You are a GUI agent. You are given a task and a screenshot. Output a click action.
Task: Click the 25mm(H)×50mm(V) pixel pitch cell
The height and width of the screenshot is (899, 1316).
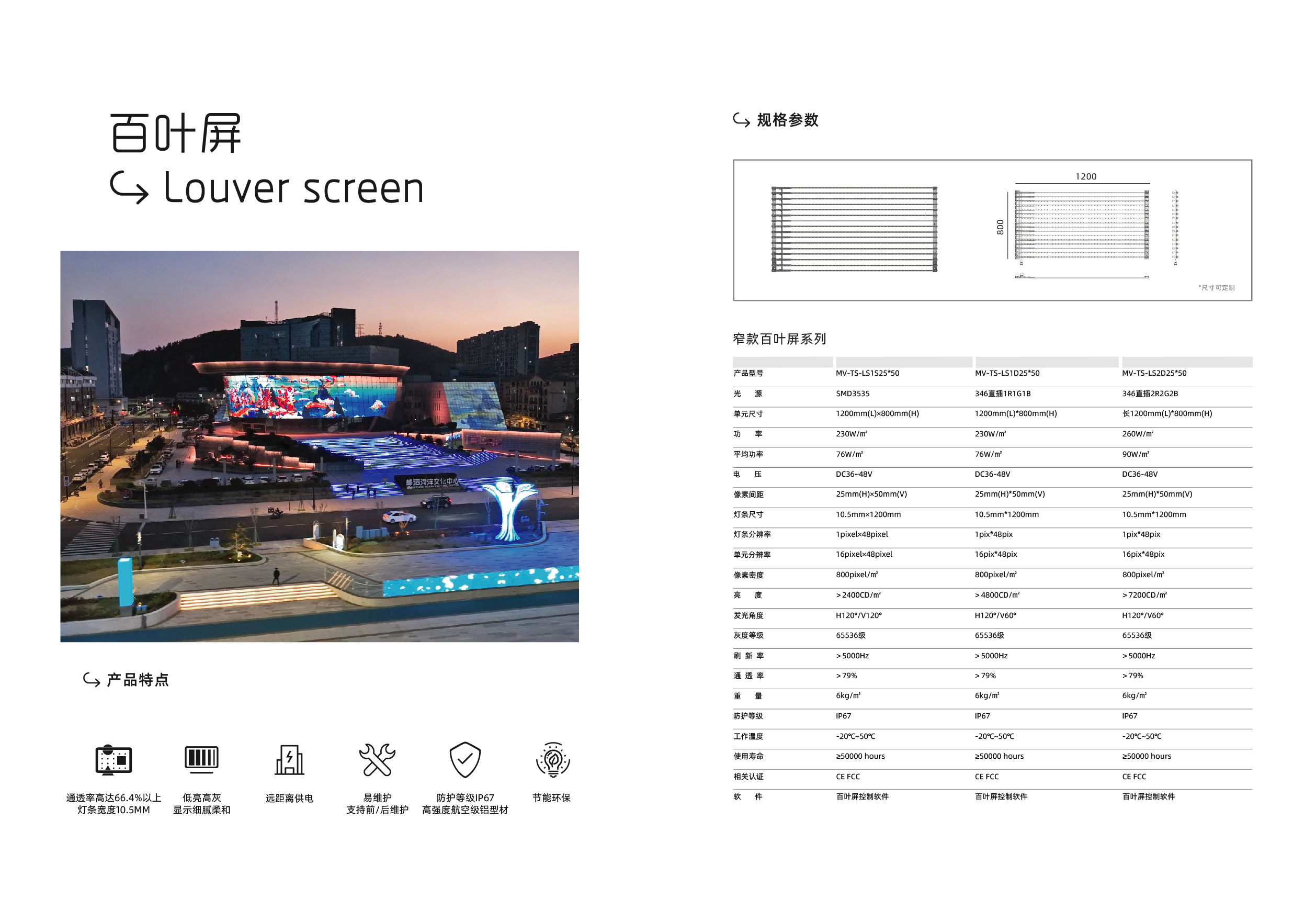click(871, 494)
